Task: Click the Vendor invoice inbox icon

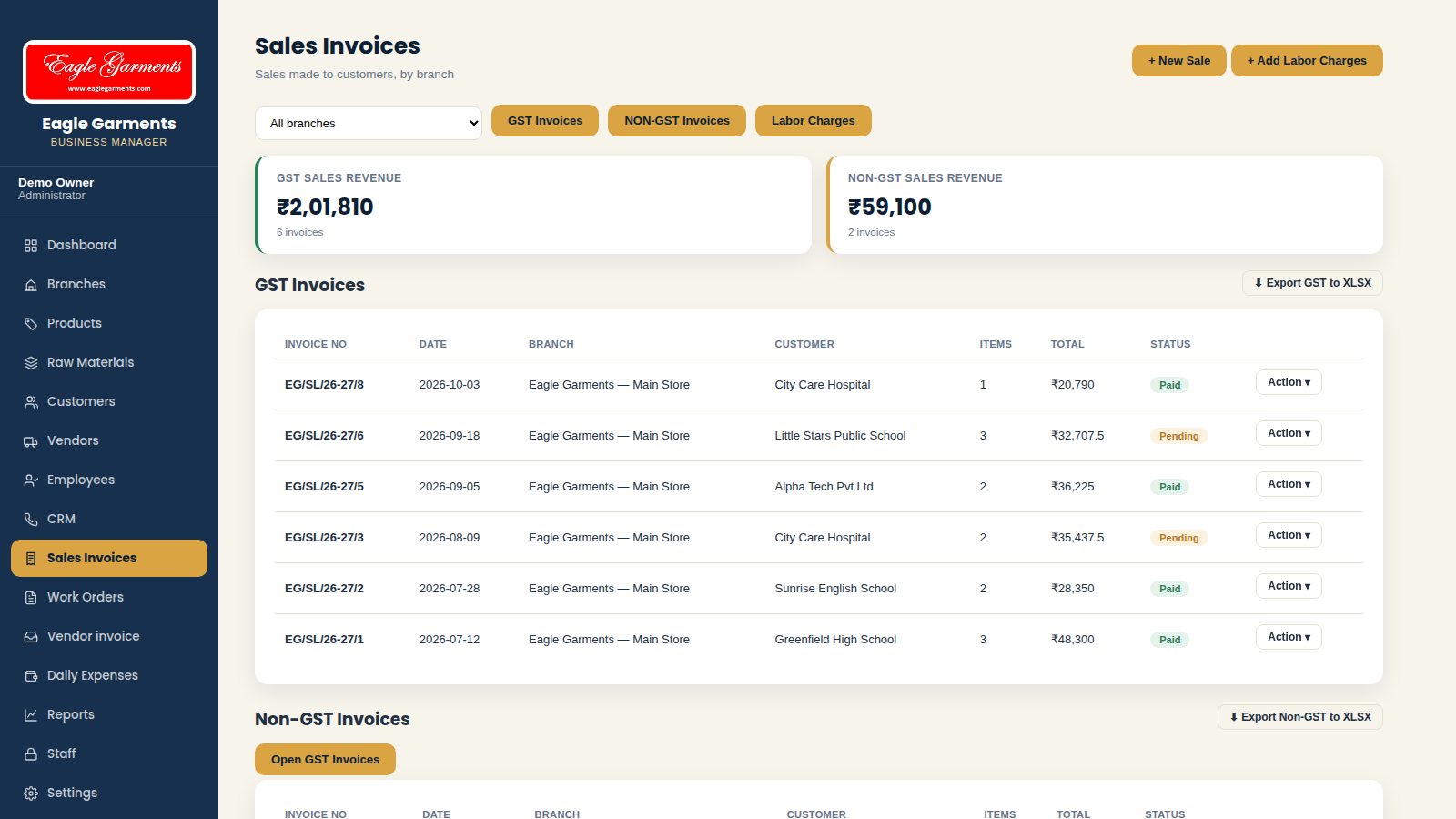Action: (x=31, y=637)
